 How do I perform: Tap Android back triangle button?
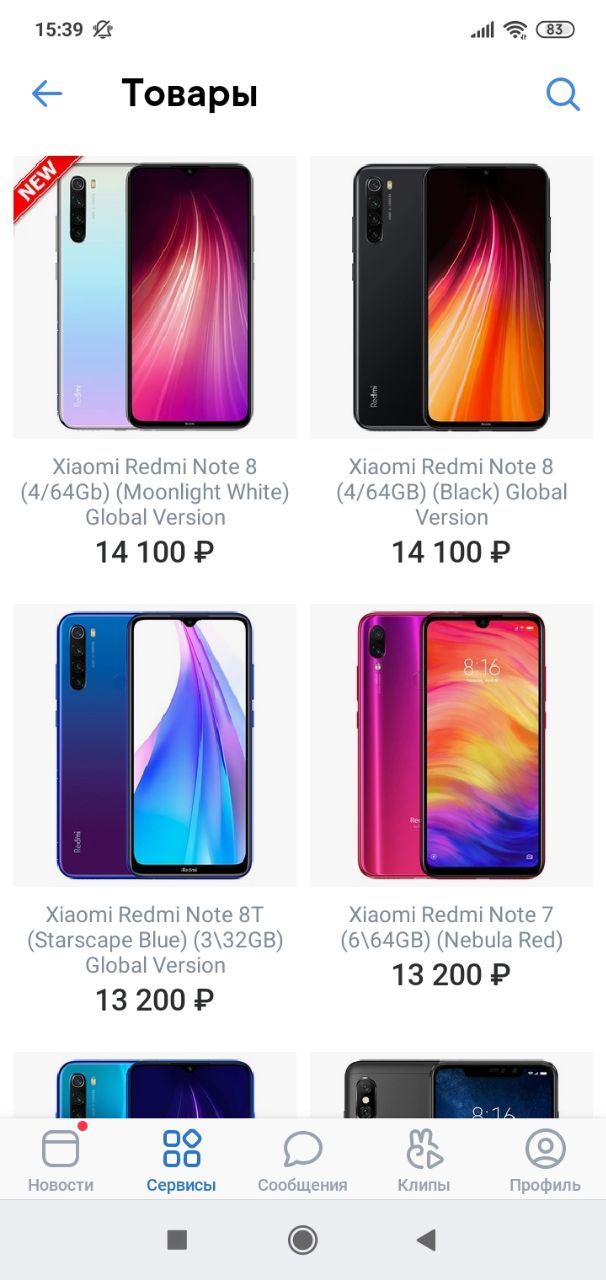pos(426,1240)
